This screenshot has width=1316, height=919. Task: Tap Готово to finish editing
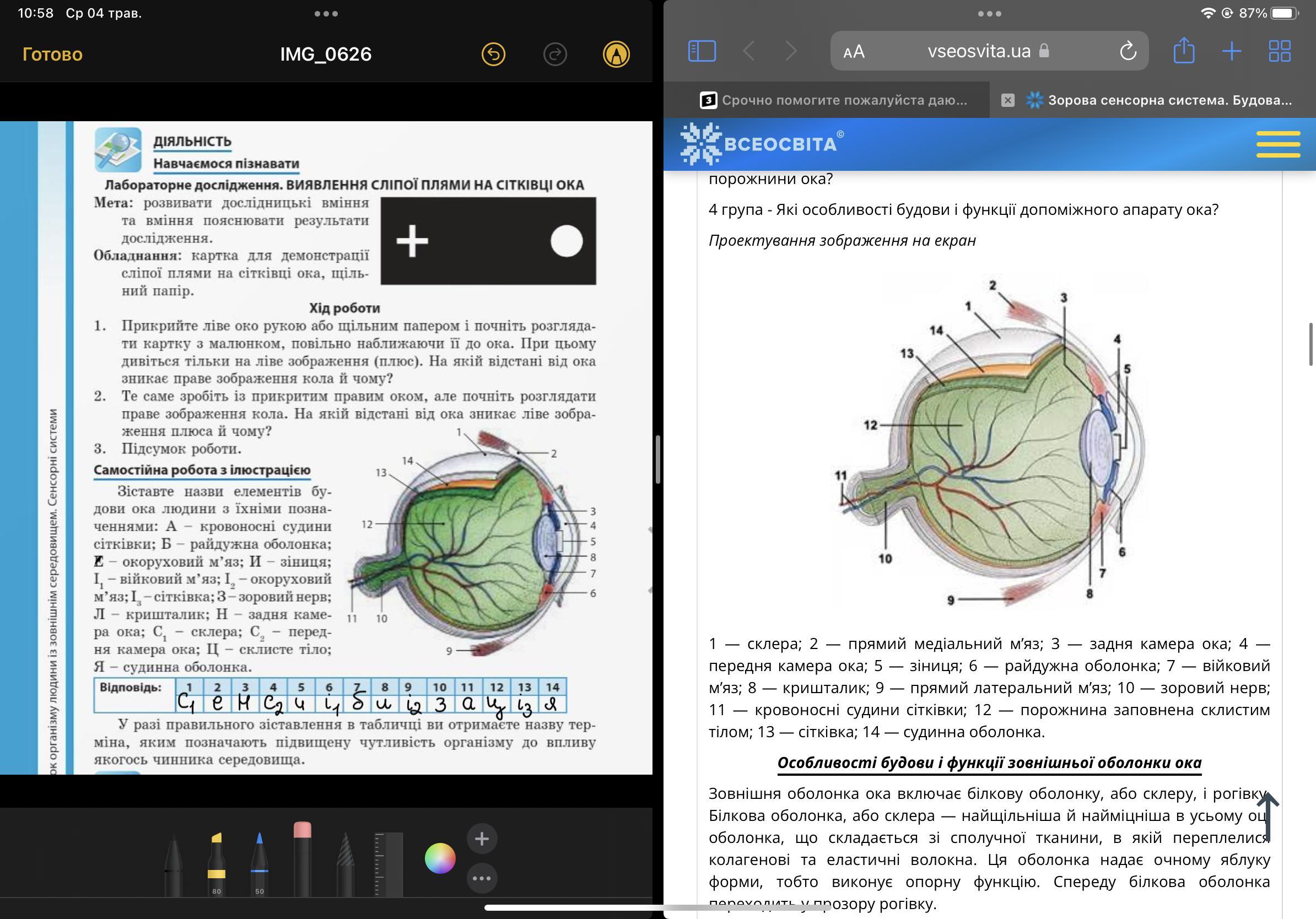[x=52, y=55]
